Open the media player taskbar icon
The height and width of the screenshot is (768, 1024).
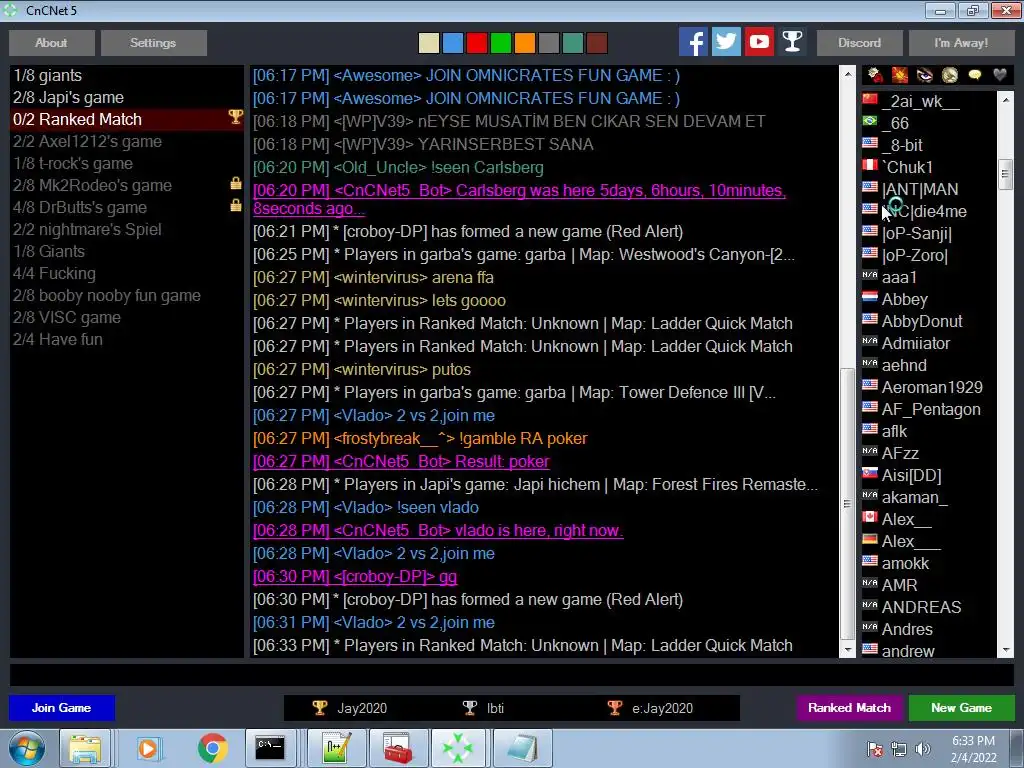click(148, 748)
